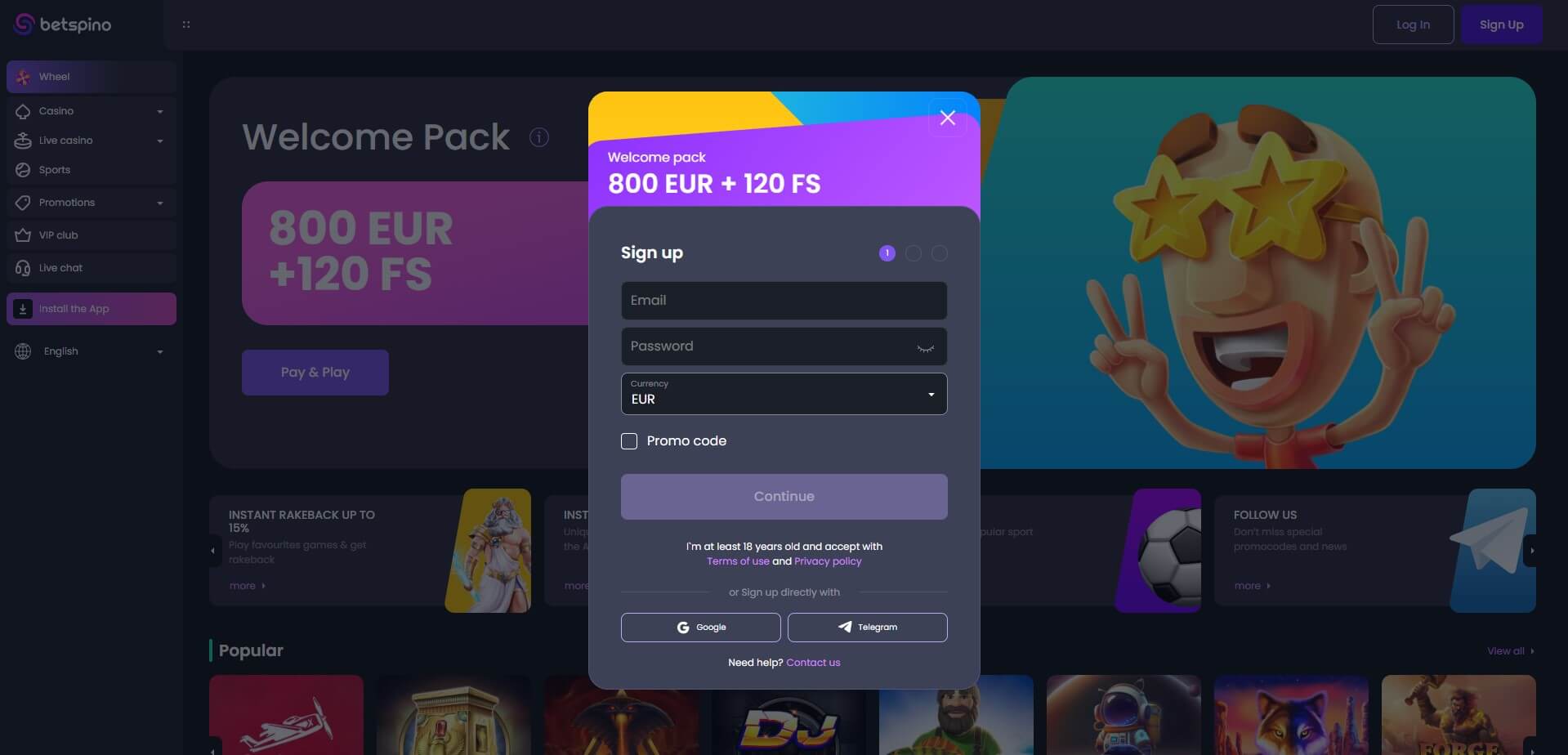Advance promo carousel with right arrow
The height and width of the screenshot is (755, 1568).
1531,551
